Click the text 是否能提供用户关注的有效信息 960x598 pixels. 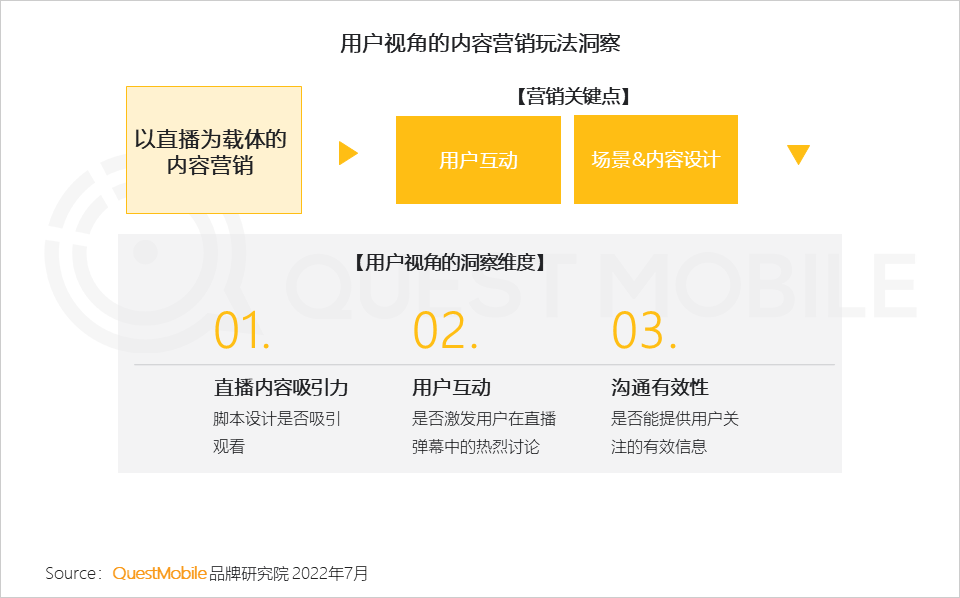pos(675,433)
